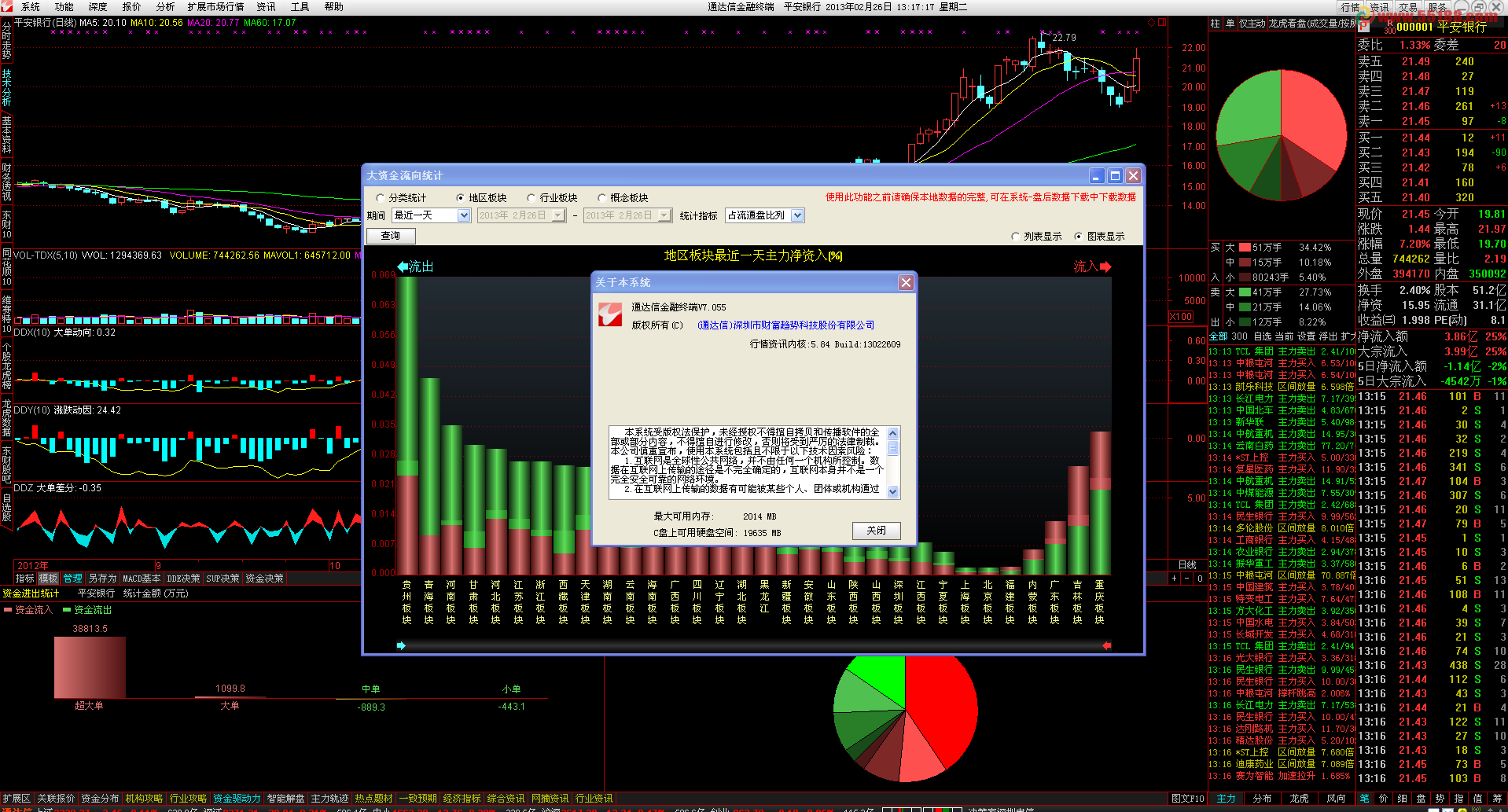The width and height of the screenshot is (1508, 812).
Task: Select the 分类统计 radio button
Action: 381,198
